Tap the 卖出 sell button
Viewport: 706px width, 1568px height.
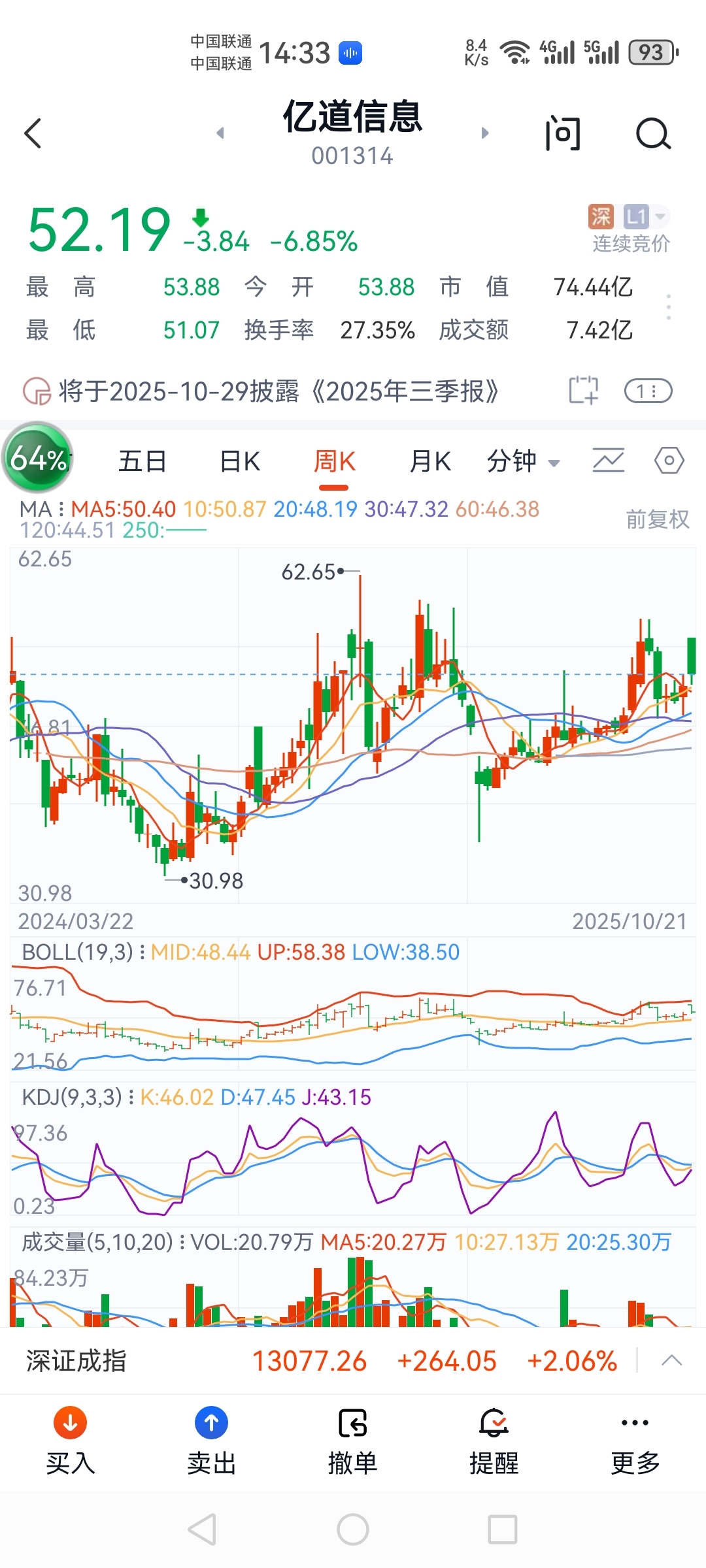tap(211, 1441)
